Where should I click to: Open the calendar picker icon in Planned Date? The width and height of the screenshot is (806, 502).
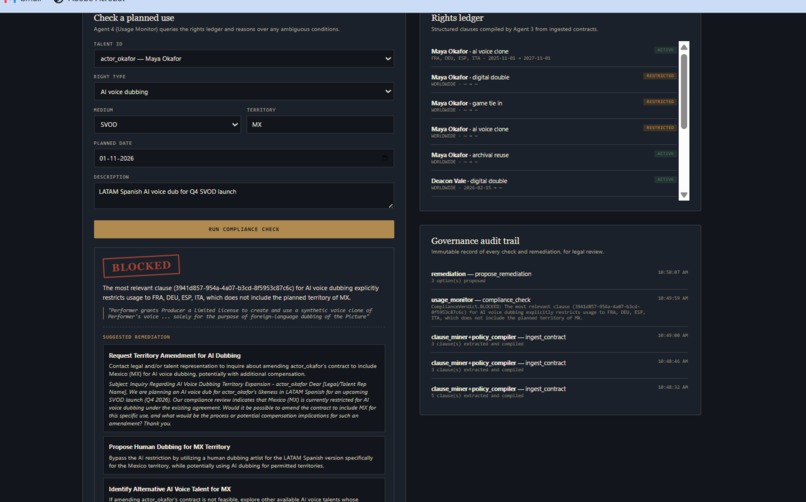tap(384, 158)
